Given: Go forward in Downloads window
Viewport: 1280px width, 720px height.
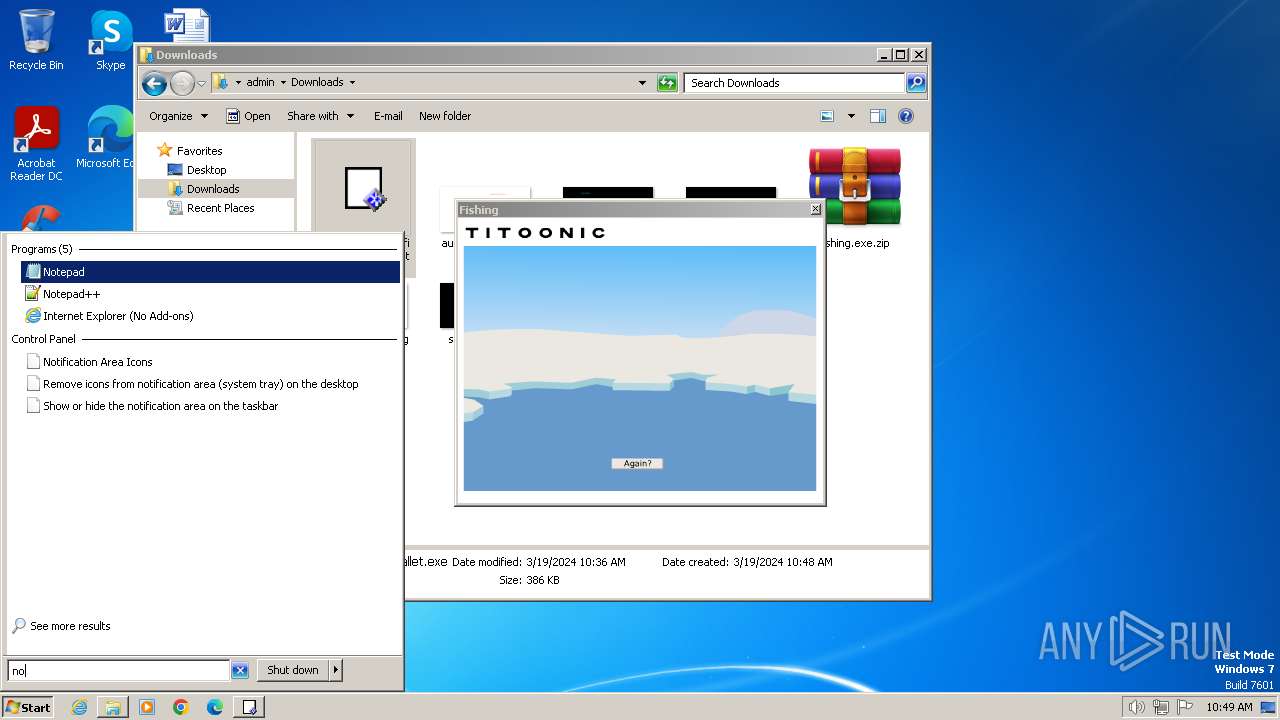Looking at the screenshot, I should coord(182,83).
